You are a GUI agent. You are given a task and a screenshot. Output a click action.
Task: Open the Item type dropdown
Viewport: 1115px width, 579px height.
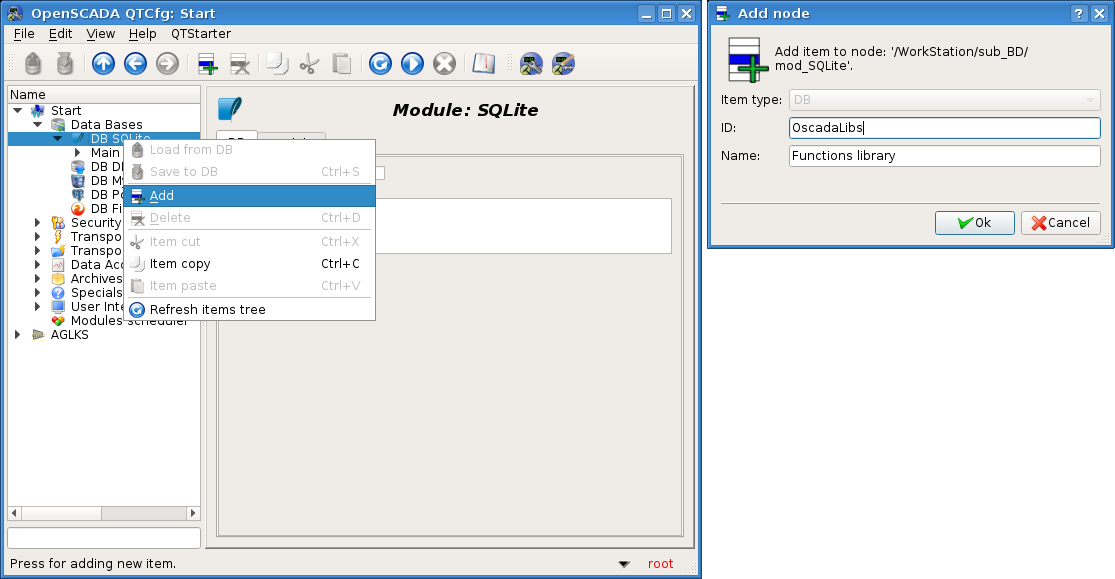[944, 100]
